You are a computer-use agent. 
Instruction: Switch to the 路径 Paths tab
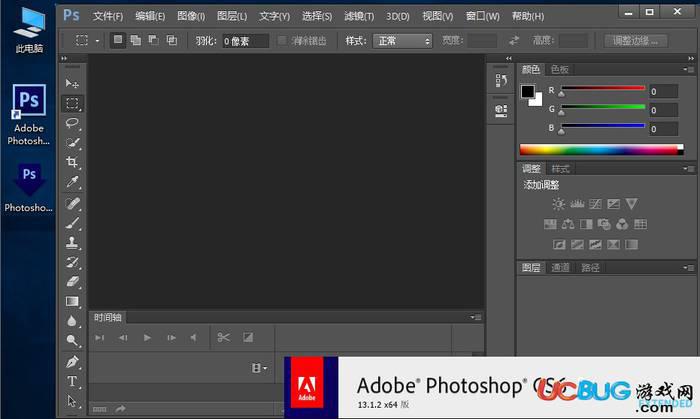pos(590,268)
